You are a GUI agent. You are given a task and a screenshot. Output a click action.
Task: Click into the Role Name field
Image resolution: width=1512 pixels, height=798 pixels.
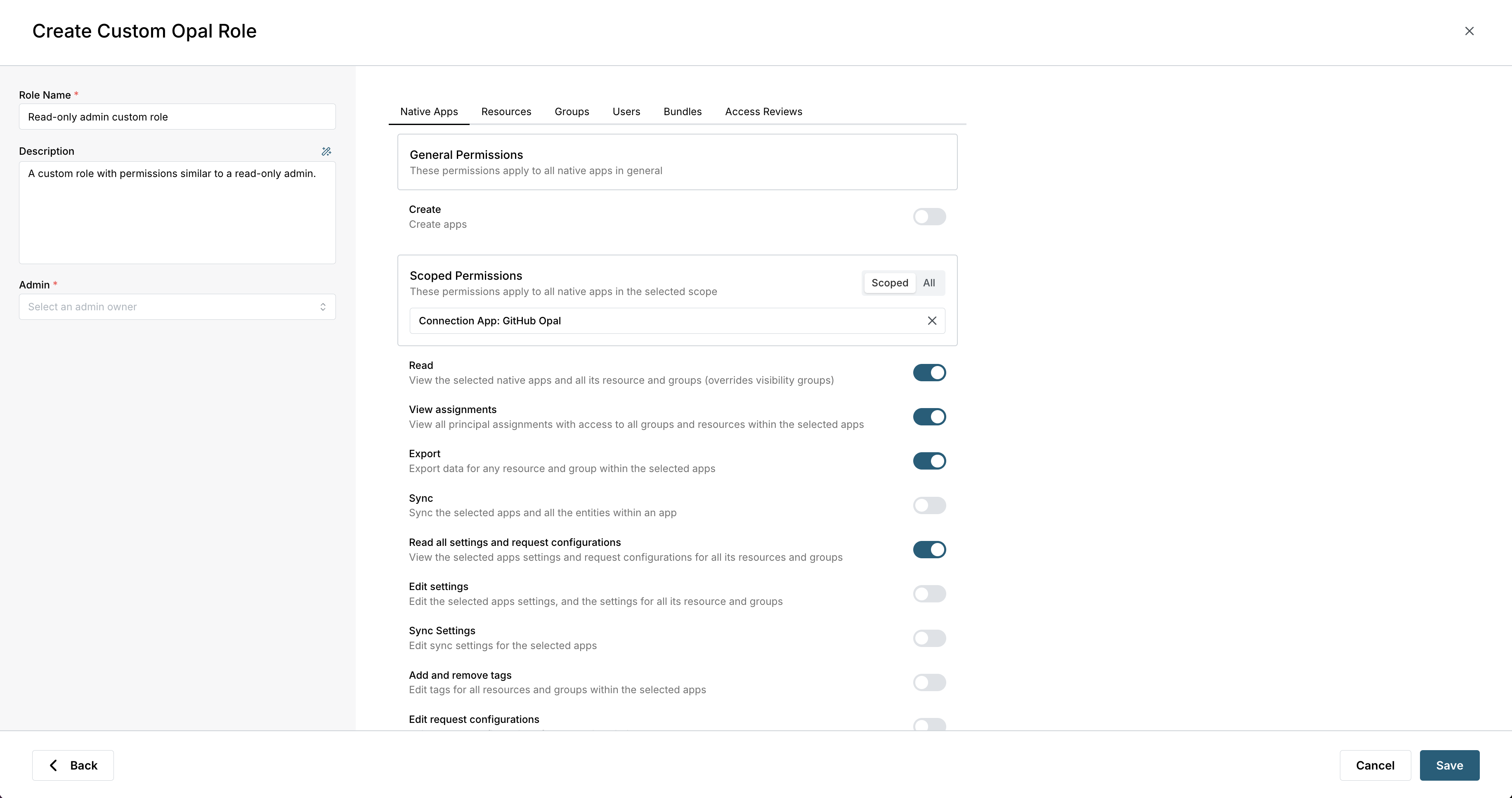(x=177, y=117)
